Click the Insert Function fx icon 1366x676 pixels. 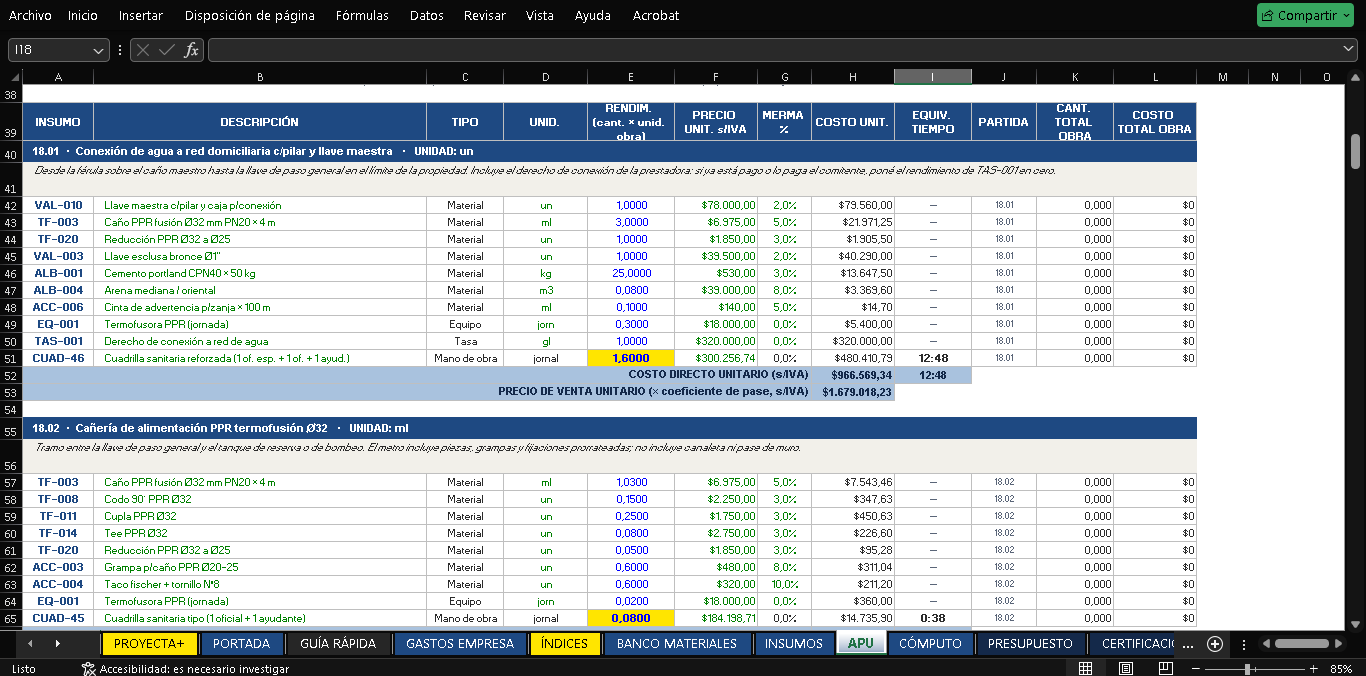[x=191, y=50]
